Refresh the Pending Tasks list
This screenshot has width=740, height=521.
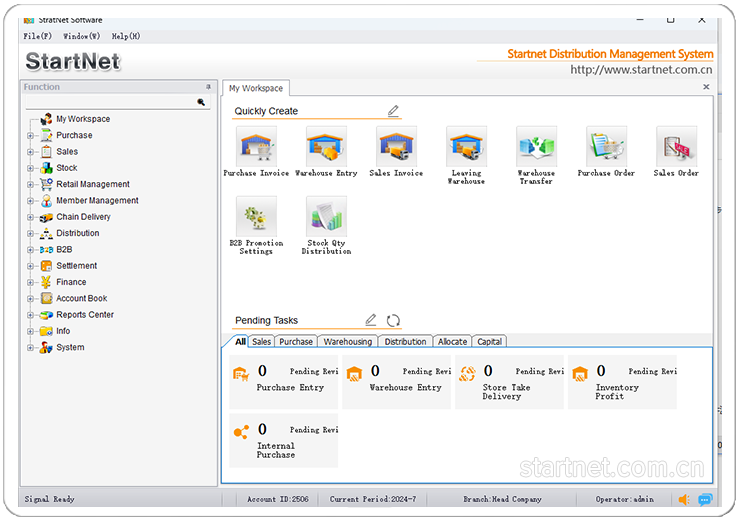pyautogui.click(x=393, y=320)
